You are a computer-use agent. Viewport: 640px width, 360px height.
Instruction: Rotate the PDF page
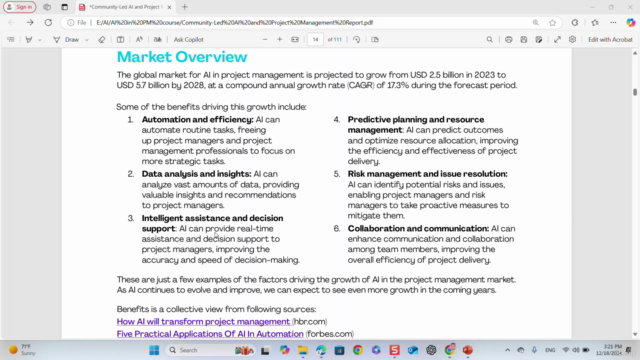click(x=356, y=40)
